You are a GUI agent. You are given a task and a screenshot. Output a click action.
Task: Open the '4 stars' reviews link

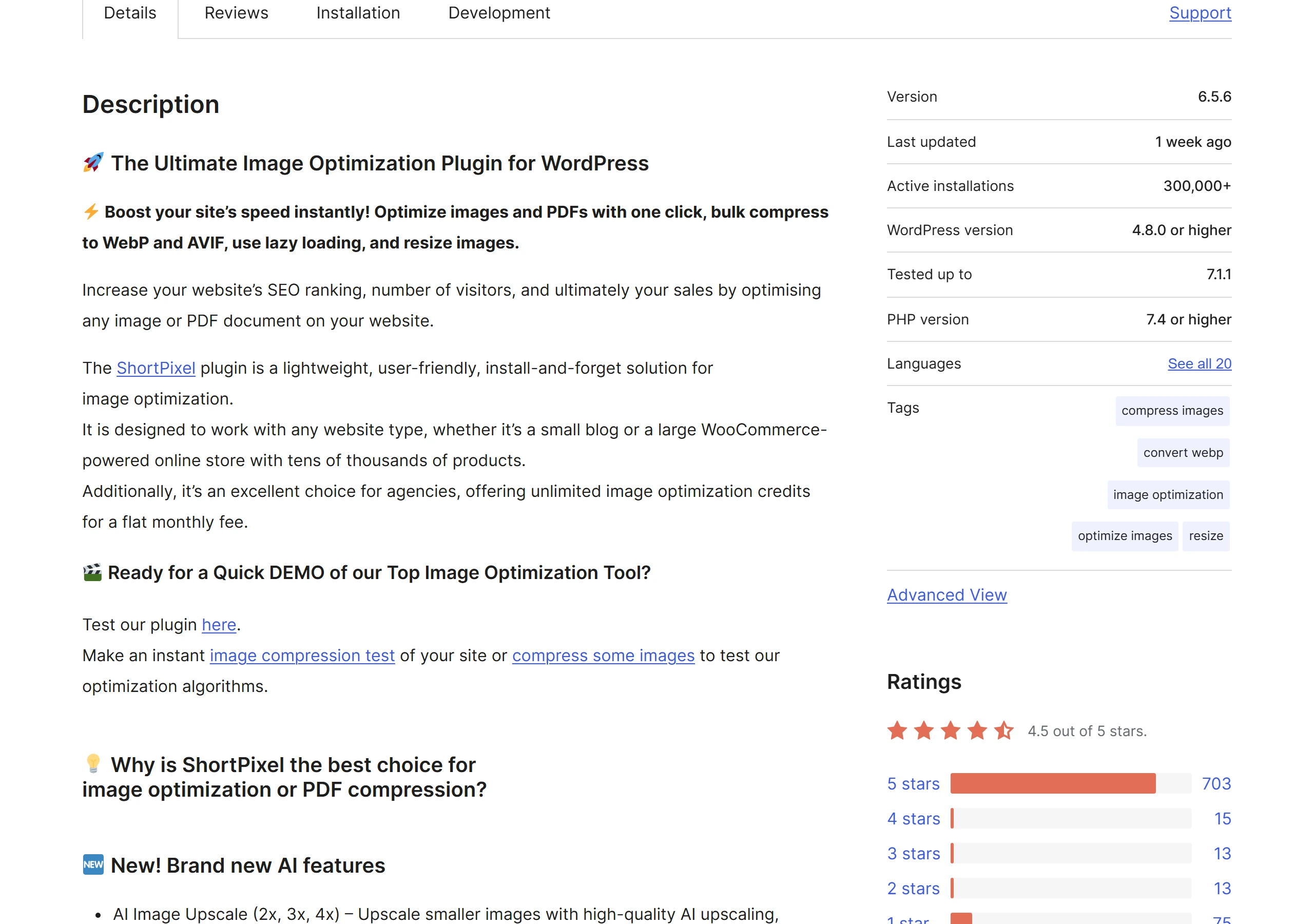point(914,819)
